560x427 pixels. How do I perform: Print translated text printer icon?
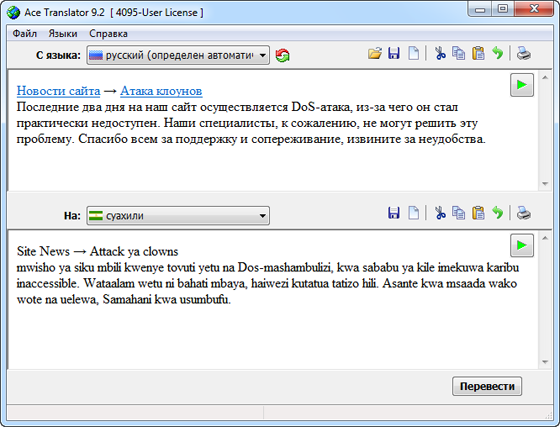[x=524, y=213]
